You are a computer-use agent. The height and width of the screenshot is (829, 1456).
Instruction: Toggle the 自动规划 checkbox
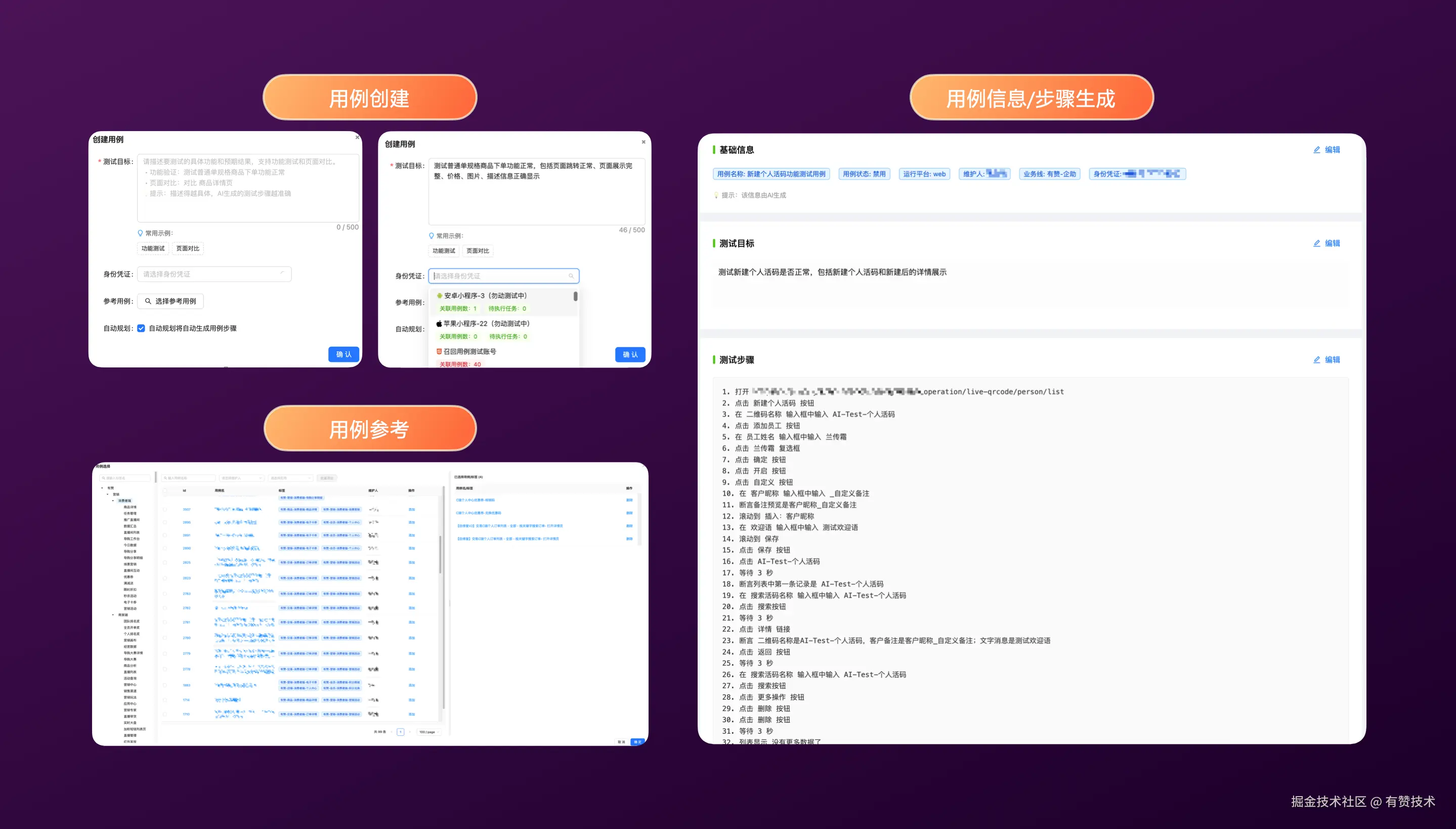(x=141, y=328)
